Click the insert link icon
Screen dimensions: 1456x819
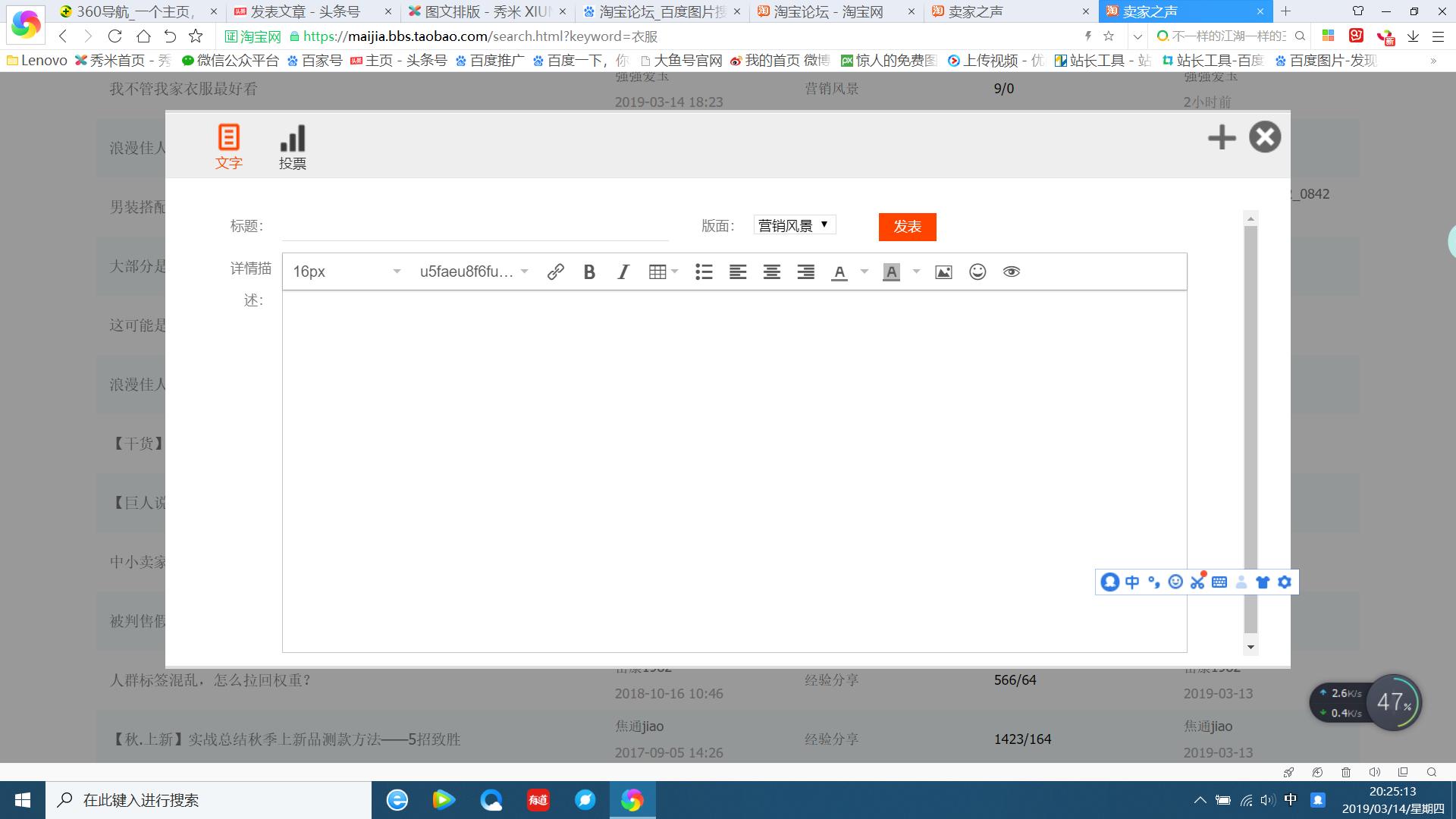(555, 271)
